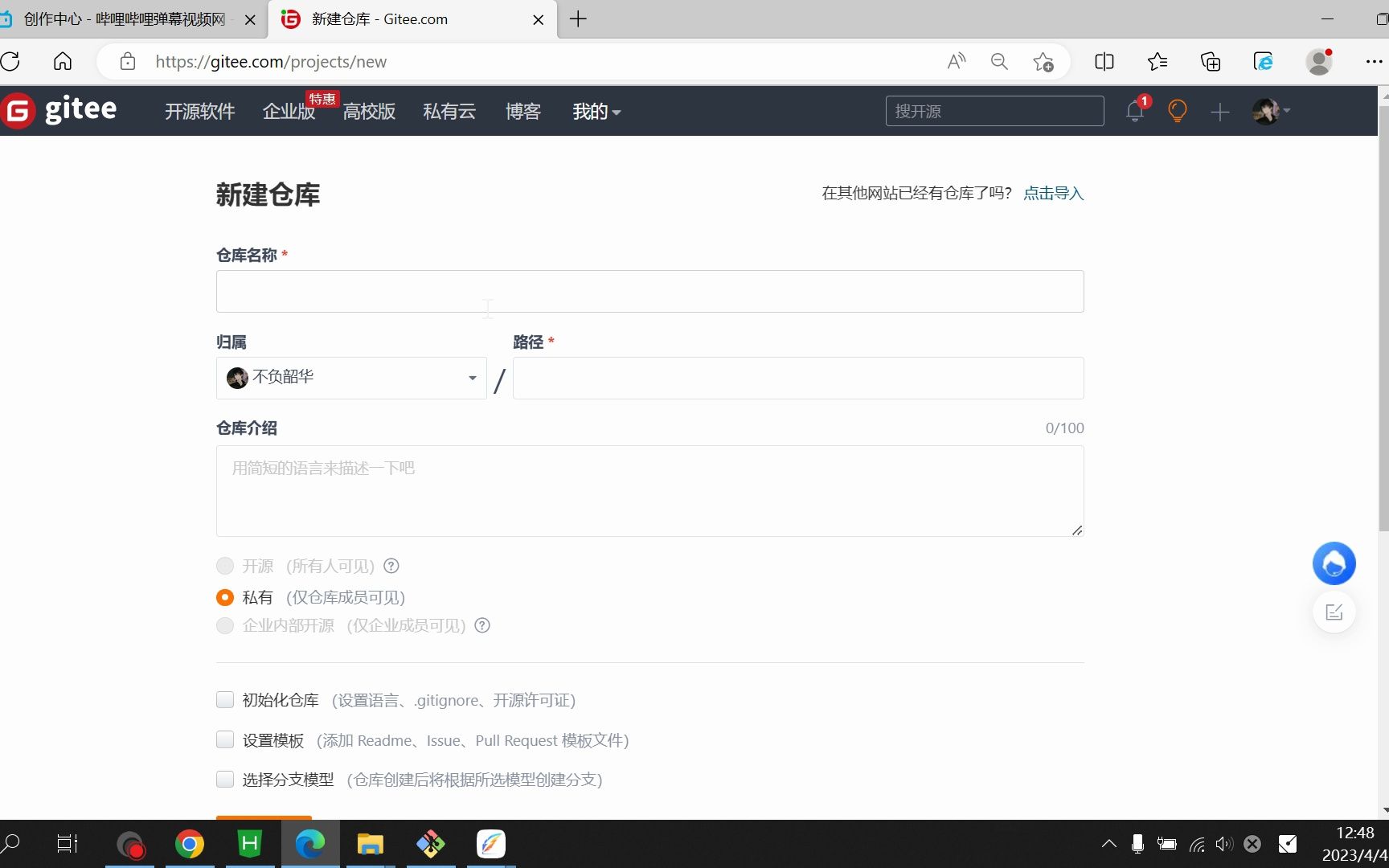Check the 选择分支模型 checkbox

[225, 779]
